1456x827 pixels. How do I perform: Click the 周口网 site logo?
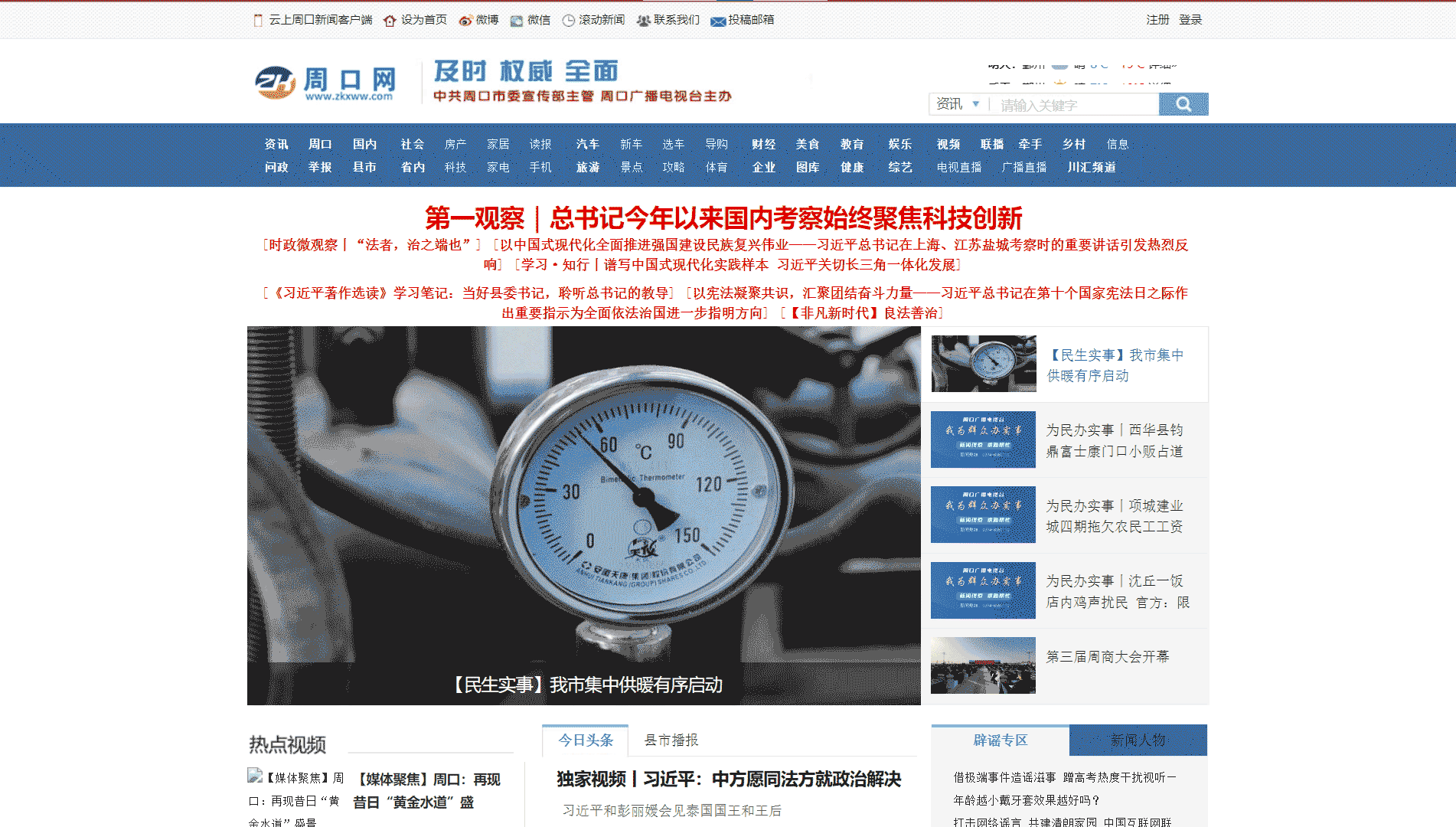(326, 83)
